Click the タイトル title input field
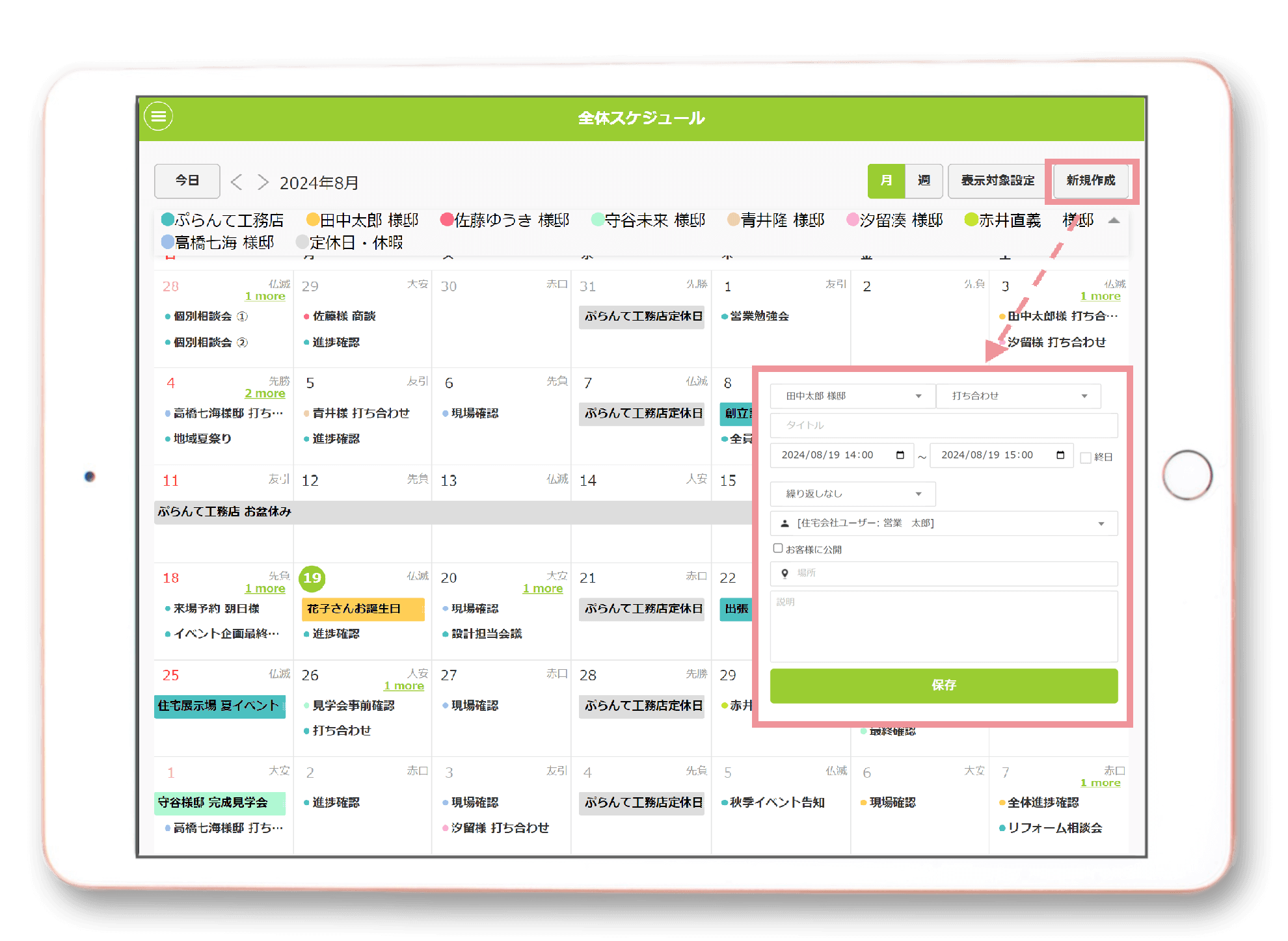This screenshot has height=941, width=1288. (x=943, y=425)
